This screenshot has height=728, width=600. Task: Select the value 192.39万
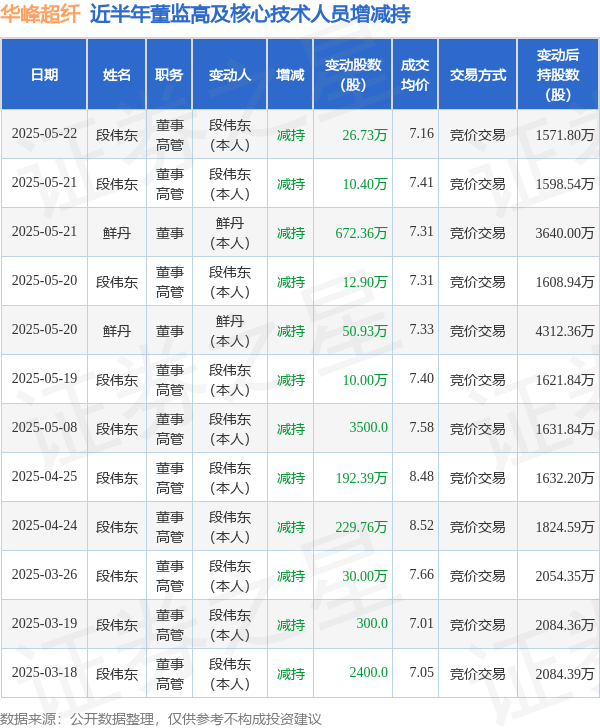pos(361,478)
